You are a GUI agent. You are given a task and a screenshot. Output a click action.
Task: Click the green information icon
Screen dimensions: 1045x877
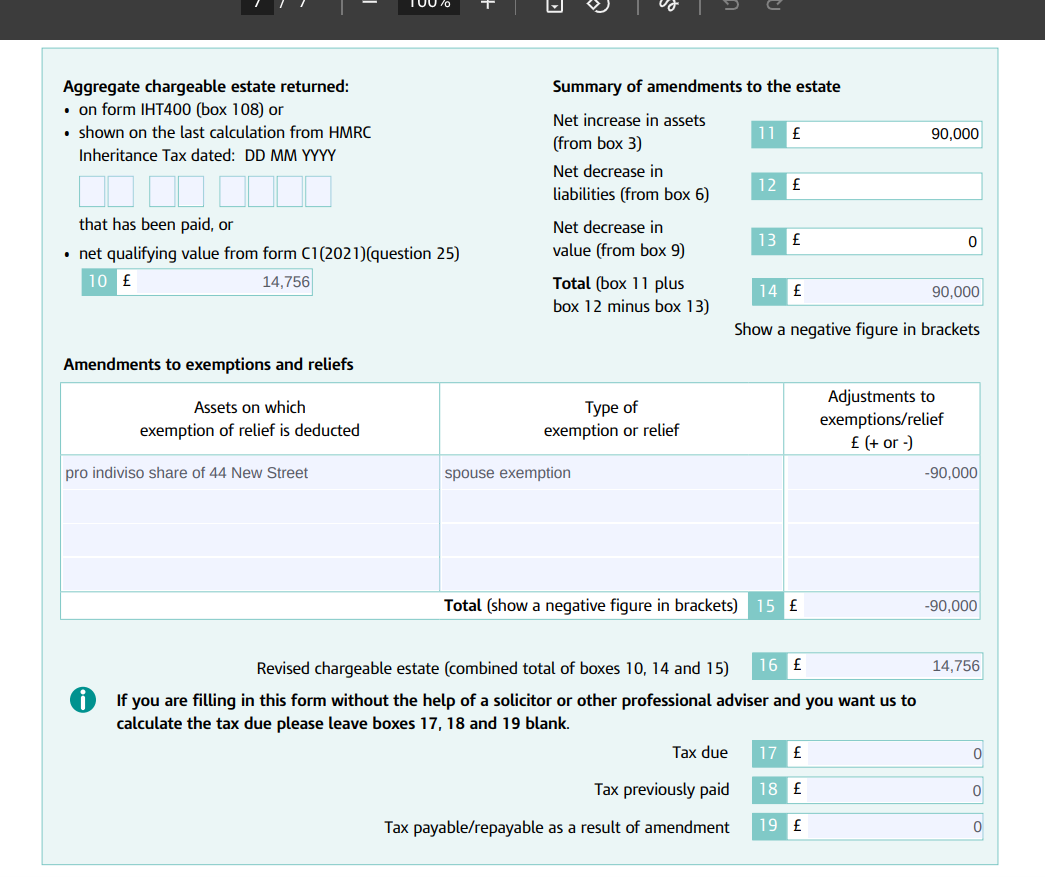83,701
